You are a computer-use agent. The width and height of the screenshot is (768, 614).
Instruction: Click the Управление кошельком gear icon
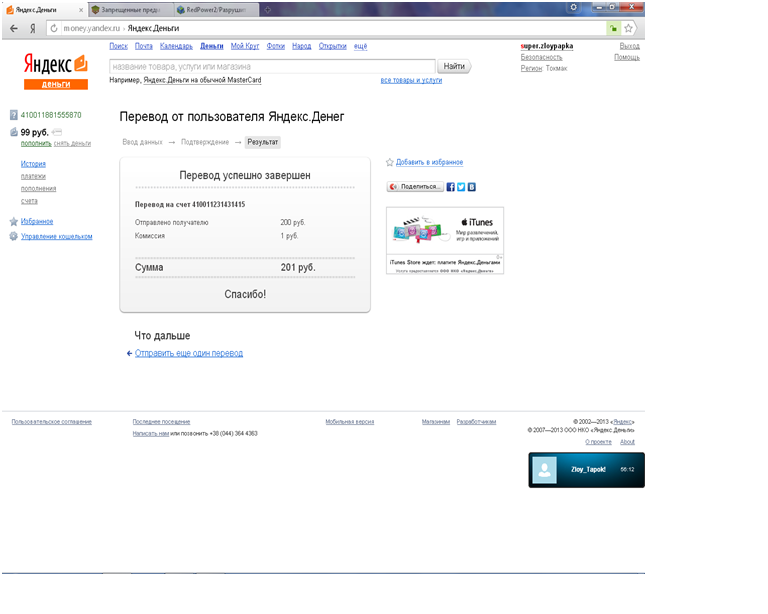coord(14,236)
